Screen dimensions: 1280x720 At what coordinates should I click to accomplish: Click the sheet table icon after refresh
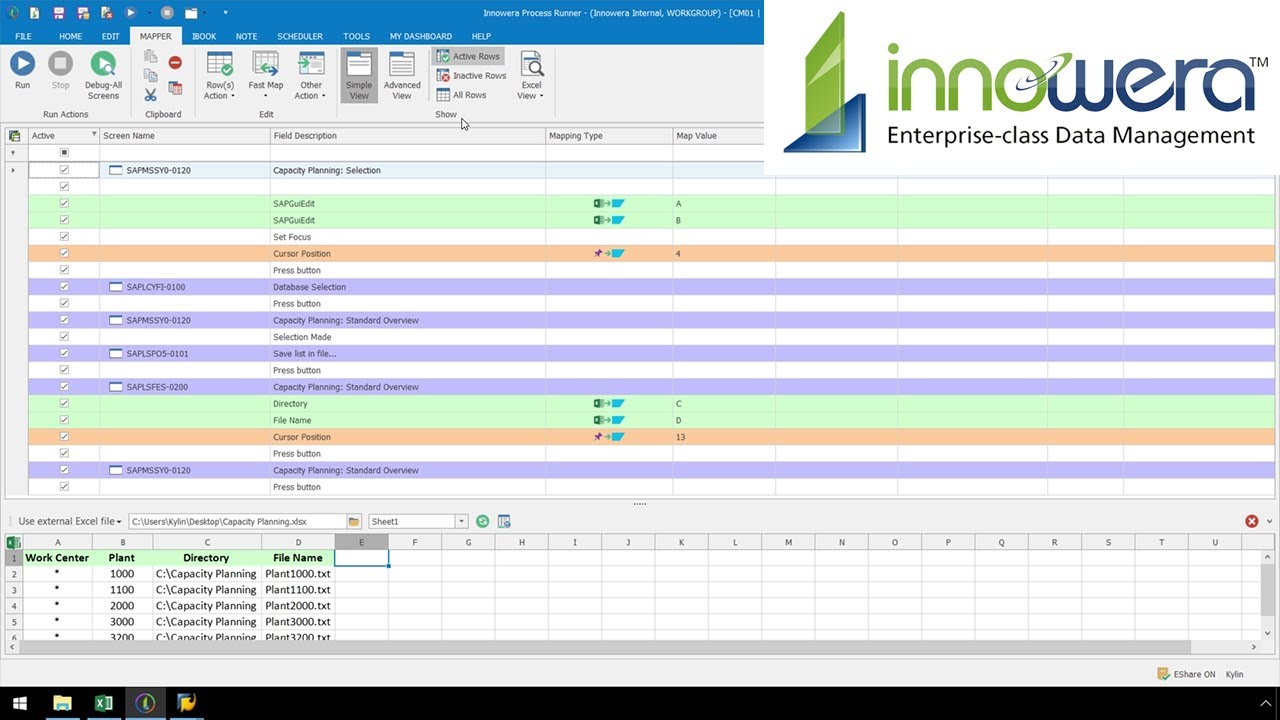click(x=504, y=521)
